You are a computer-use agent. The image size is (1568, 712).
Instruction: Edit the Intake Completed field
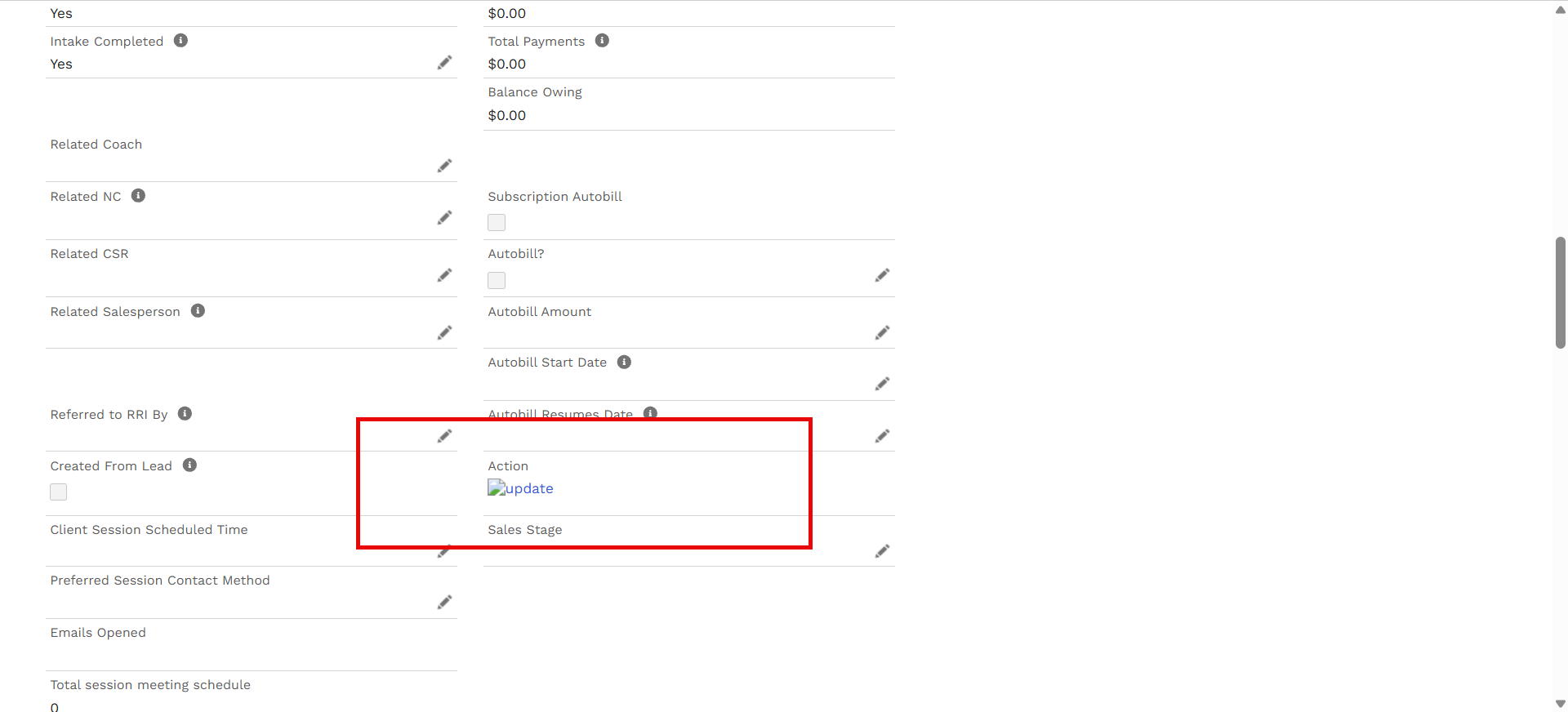(x=444, y=63)
